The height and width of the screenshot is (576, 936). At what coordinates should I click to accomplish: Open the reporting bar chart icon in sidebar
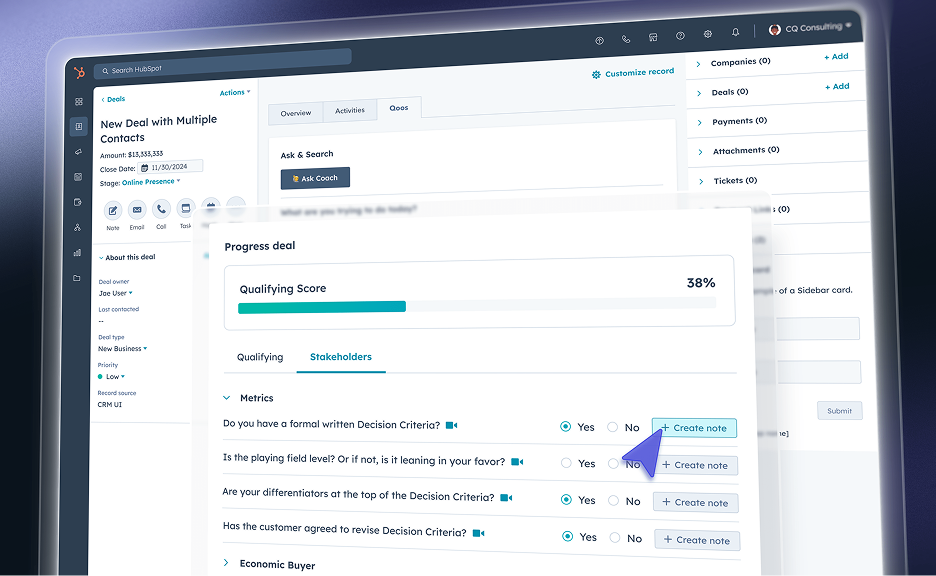[77, 252]
